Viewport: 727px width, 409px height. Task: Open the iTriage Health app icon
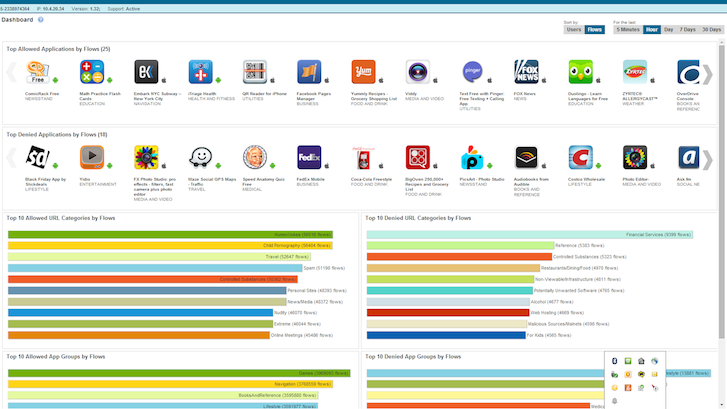point(200,72)
